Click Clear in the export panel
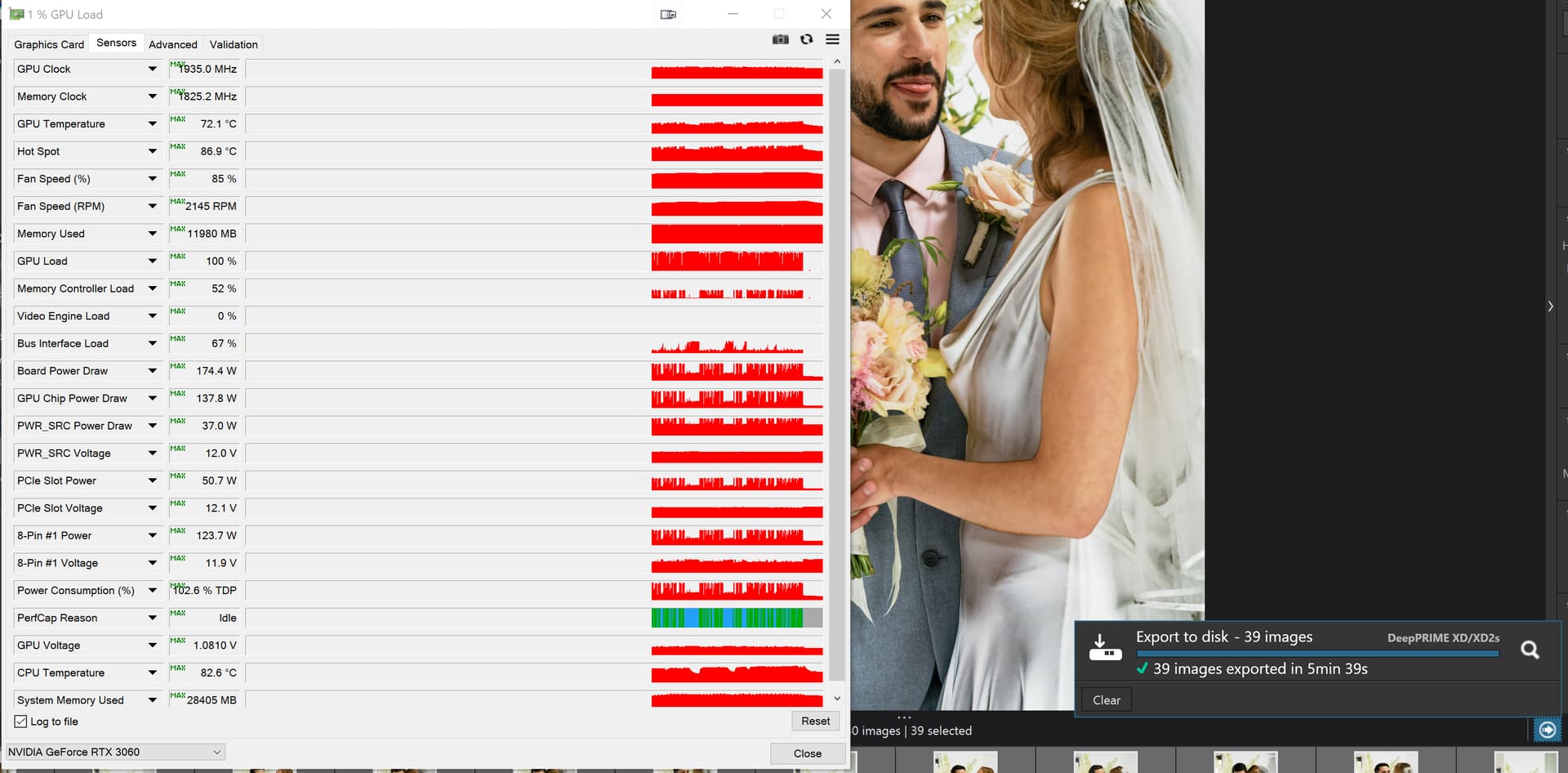The image size is (1568, 773). click(x=1106, y=700)
